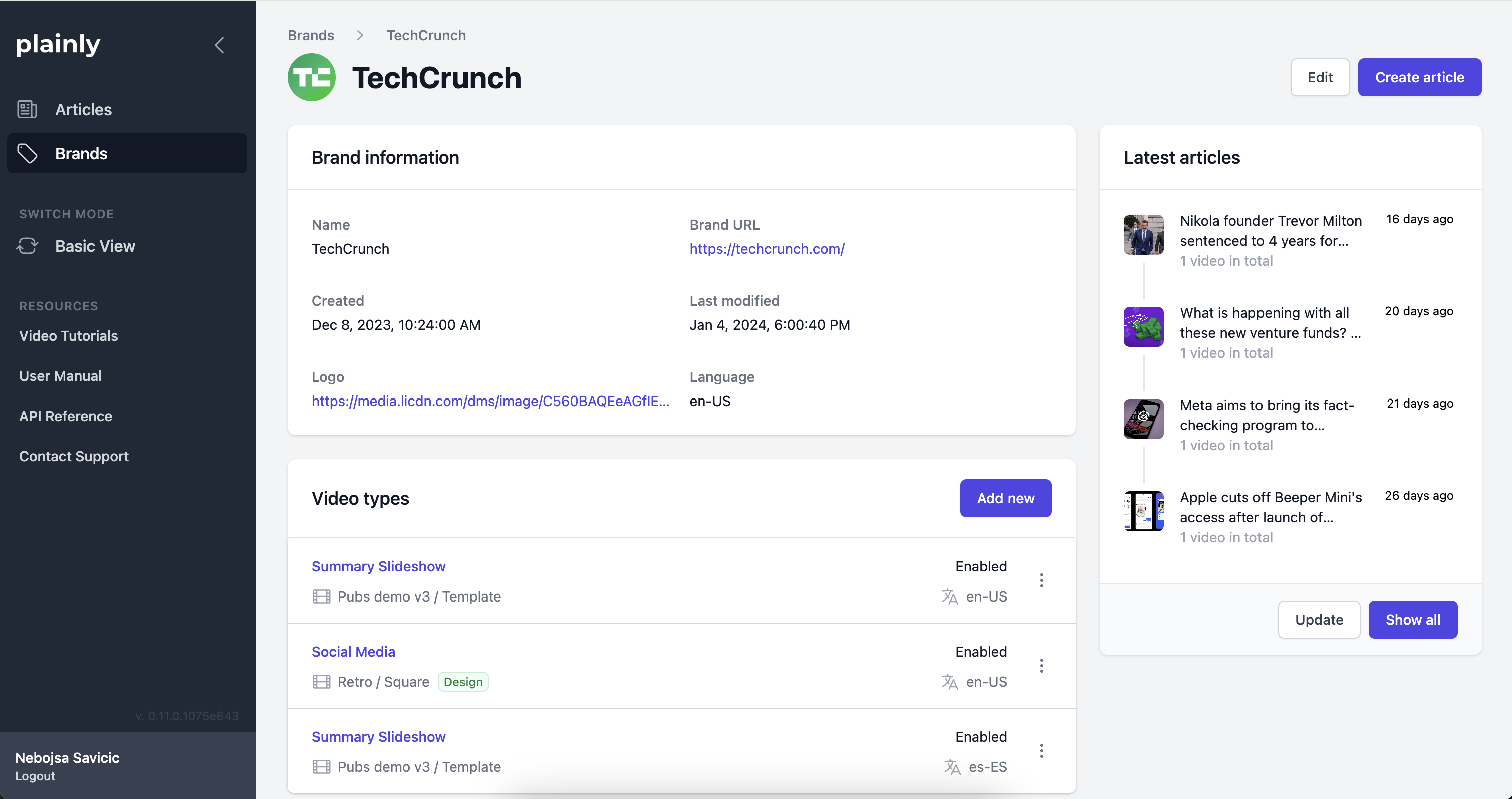Open options menu for first Summary Slideshow
This screenshot has height=799, width=1512.
pos(1041,580)
